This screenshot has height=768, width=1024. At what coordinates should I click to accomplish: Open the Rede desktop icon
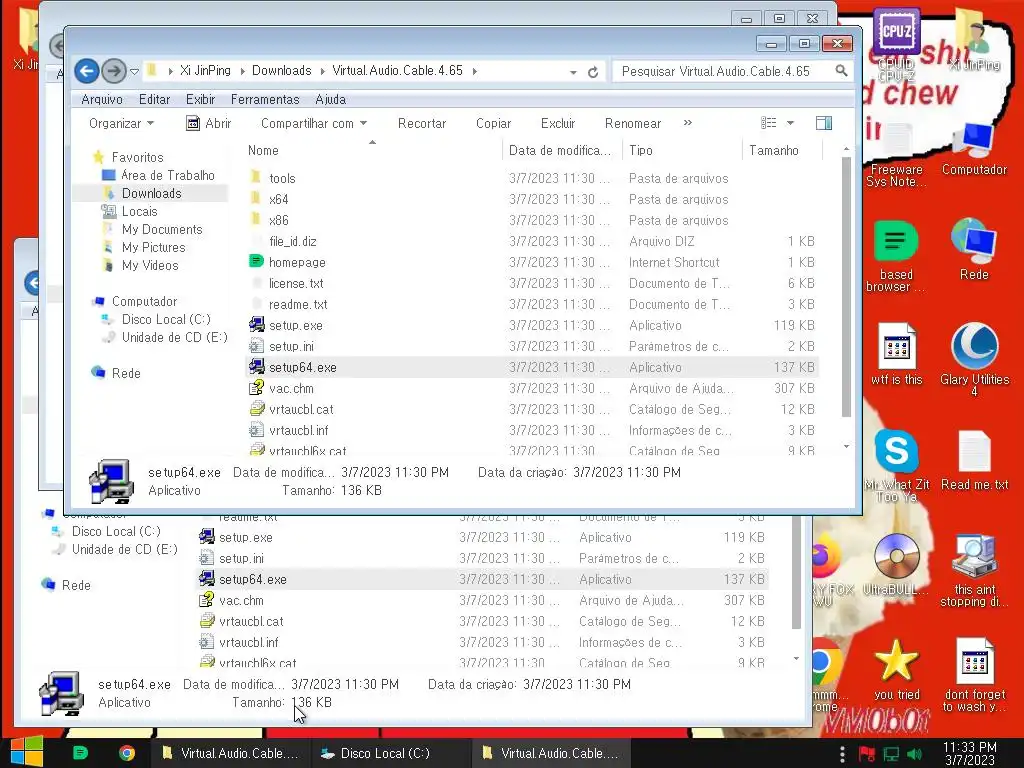(x=974, y=249)
